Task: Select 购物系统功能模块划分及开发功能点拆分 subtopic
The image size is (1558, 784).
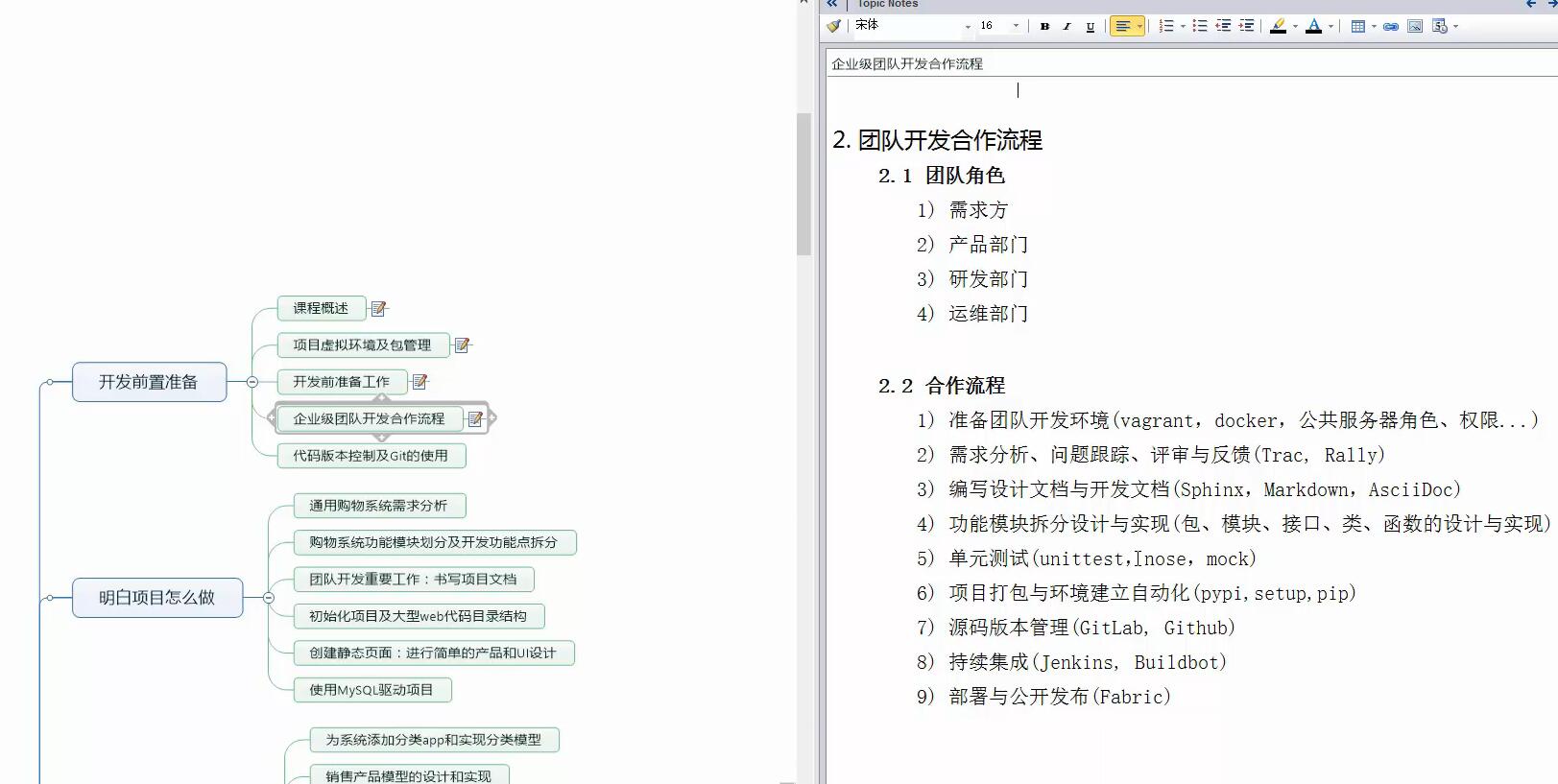Action: pos(434,542)
